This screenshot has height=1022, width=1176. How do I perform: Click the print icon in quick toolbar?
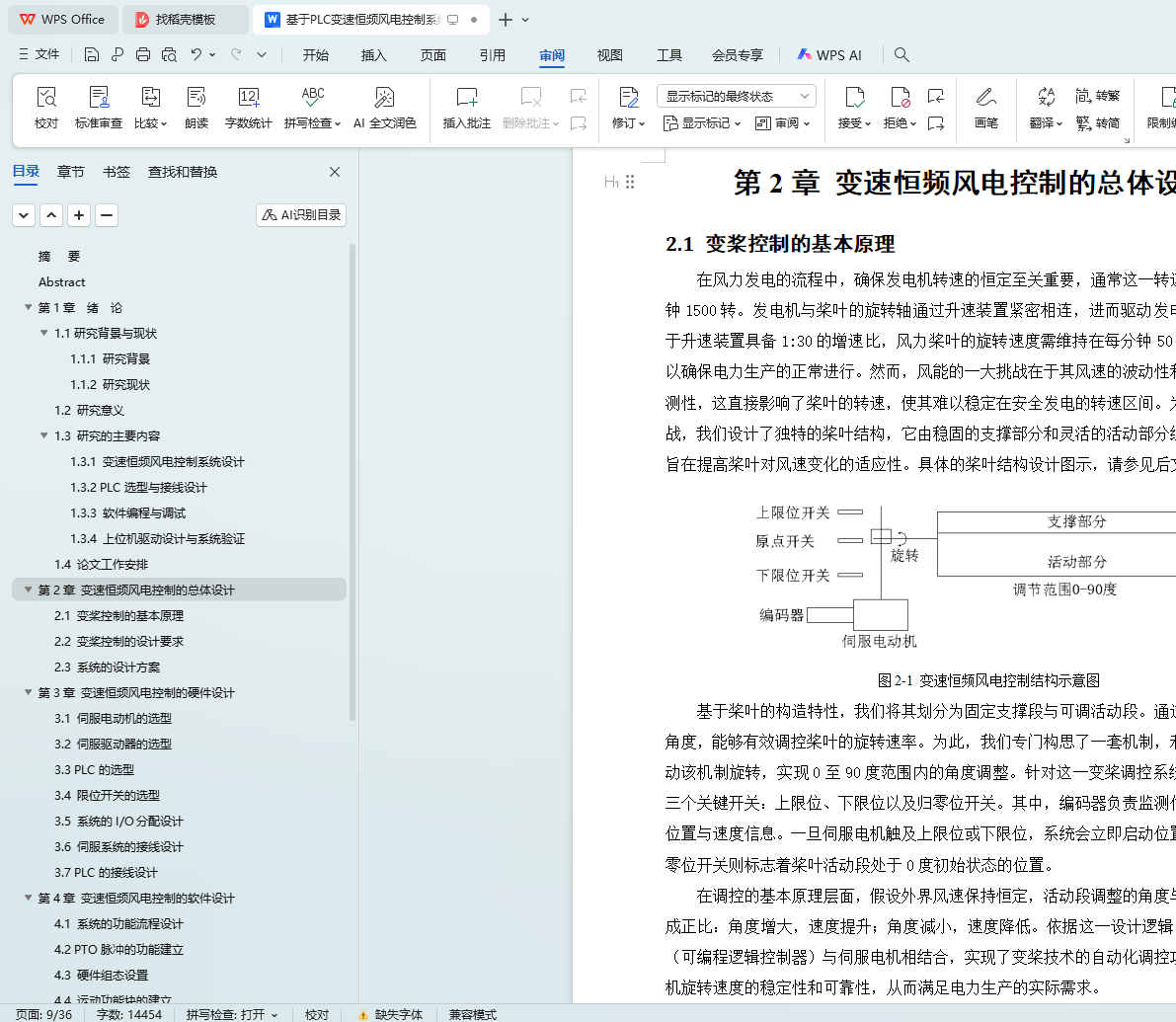coord(143,54)
